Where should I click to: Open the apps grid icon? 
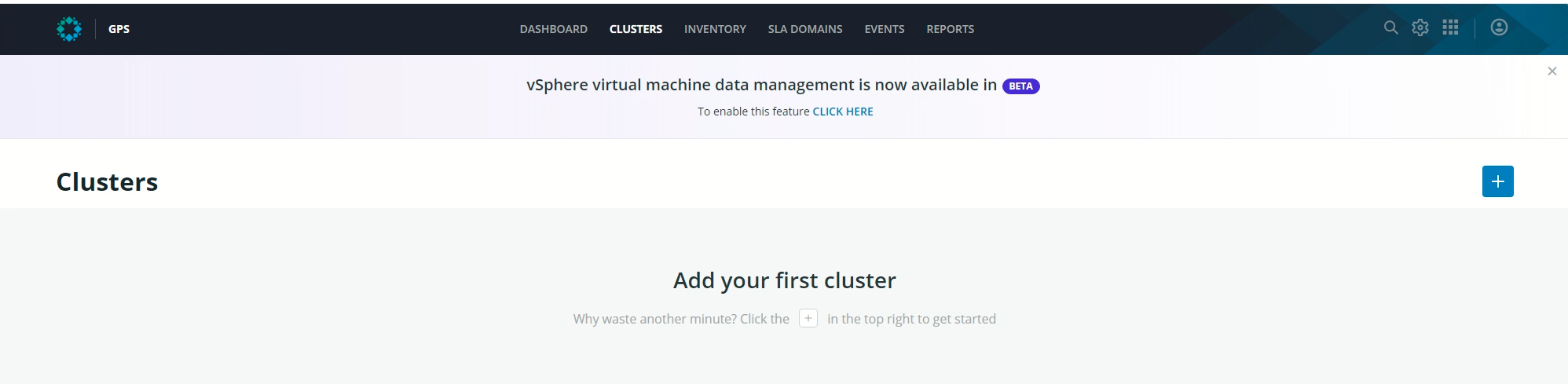click(x=1450, y=27)
